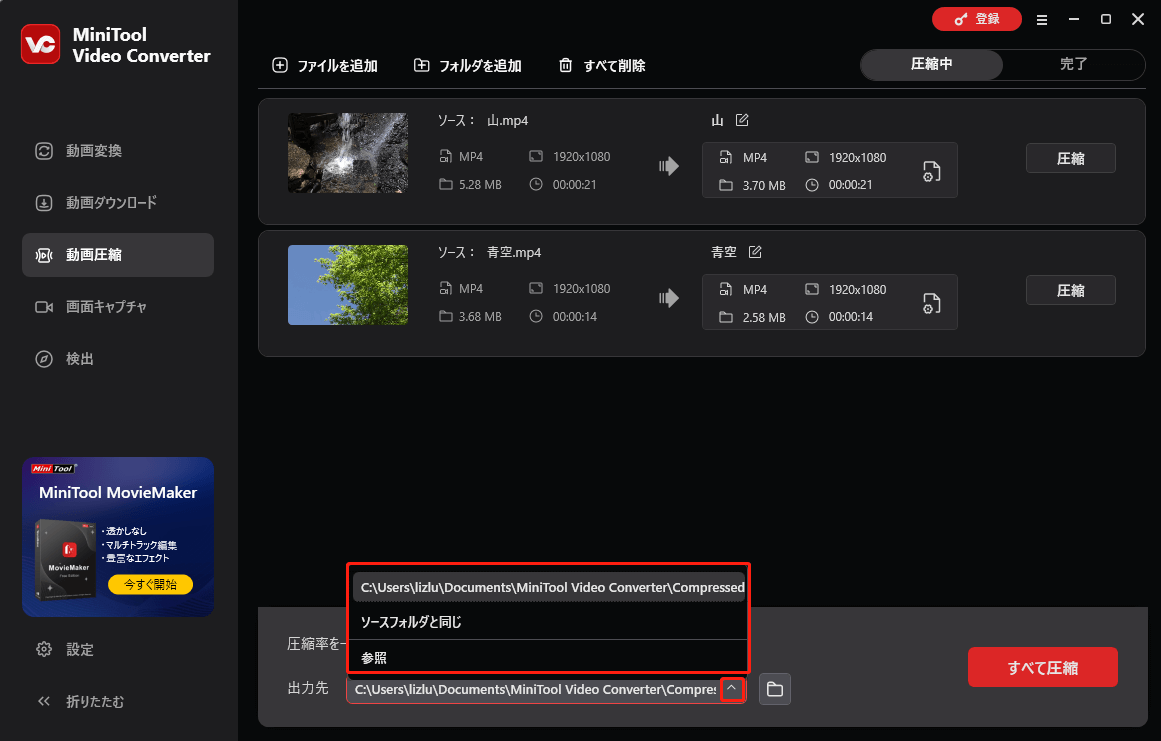Screen dimensions: 1161x741
Task: Click the tree thumbnail for 青空.mp4
Action: [348, 285]
